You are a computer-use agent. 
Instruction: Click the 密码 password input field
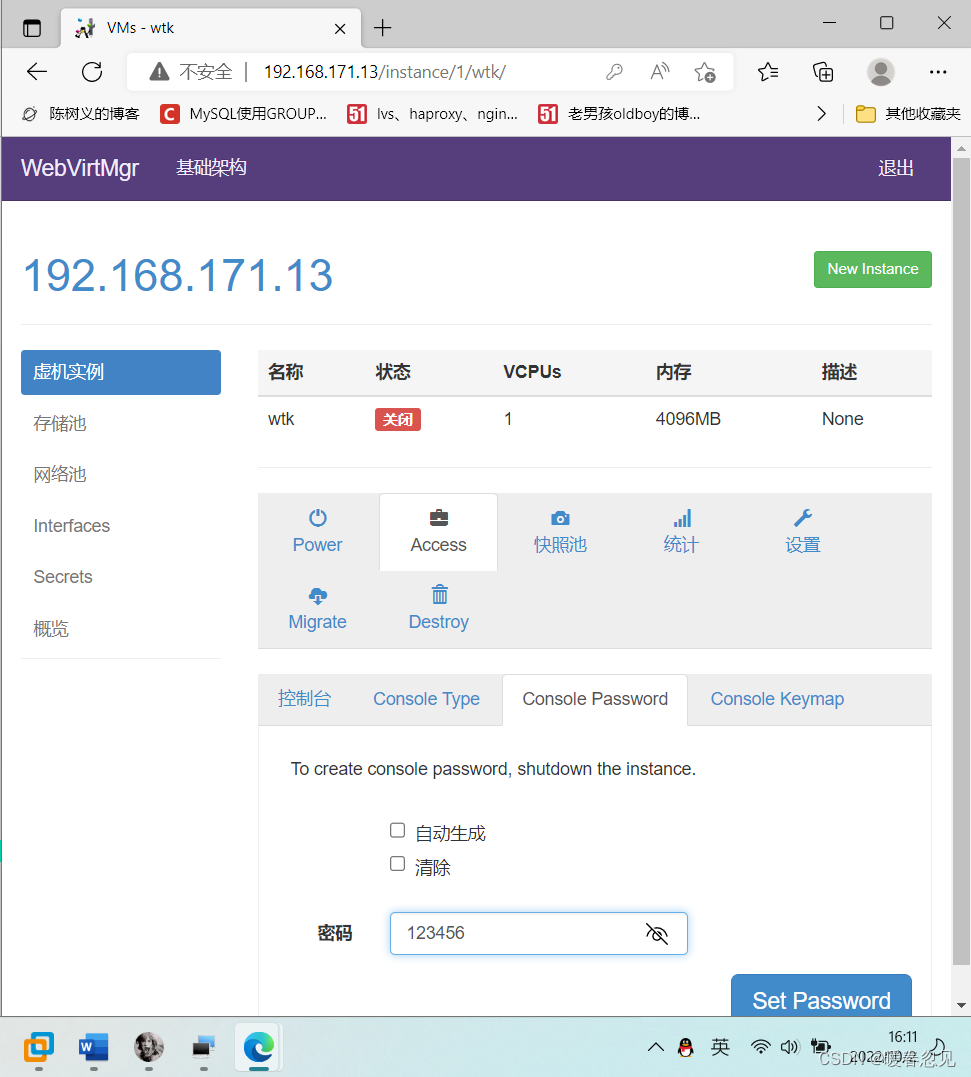[538, 933]
